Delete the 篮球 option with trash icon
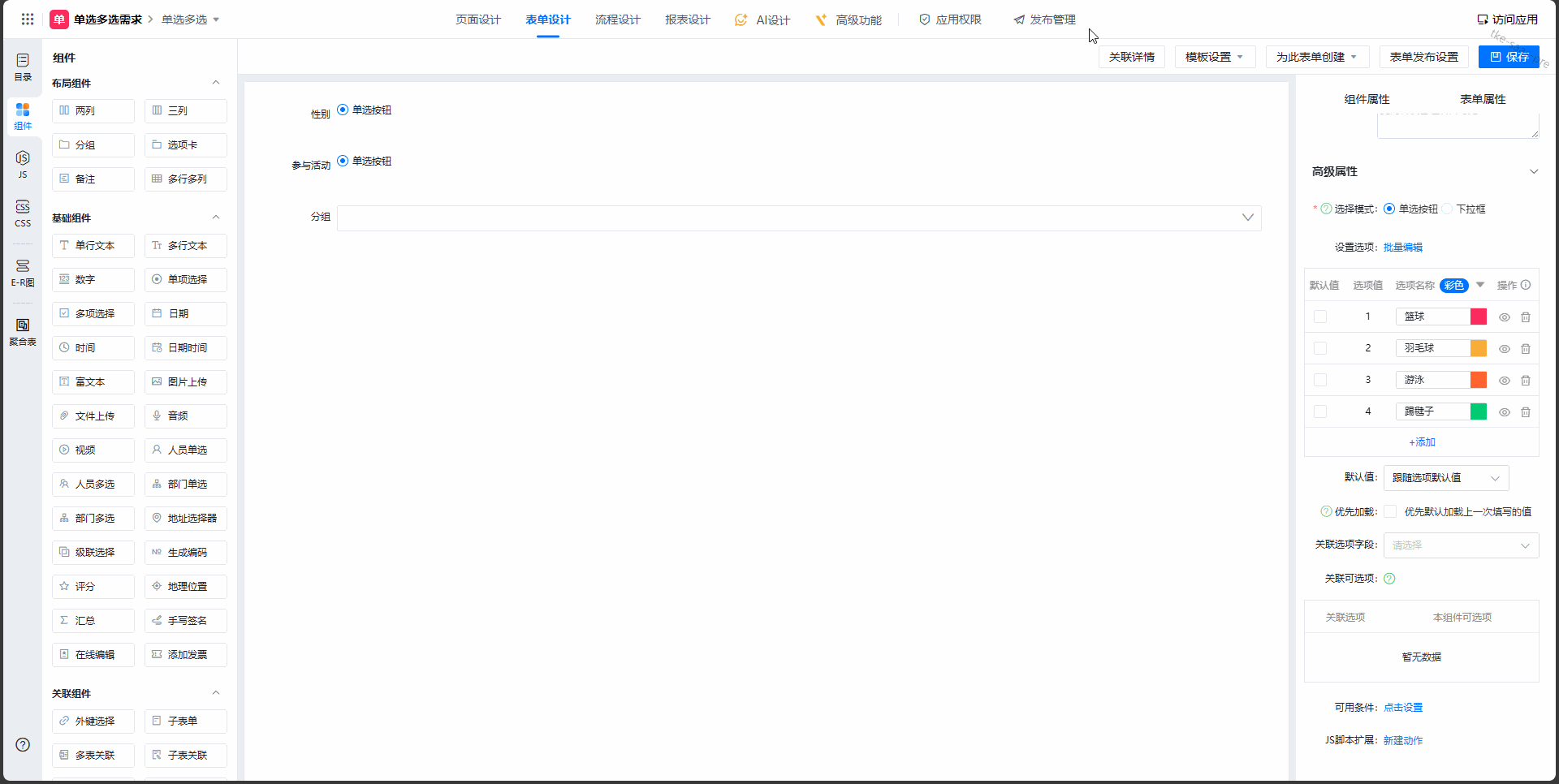1559x784 pixels. [1526, 317]
